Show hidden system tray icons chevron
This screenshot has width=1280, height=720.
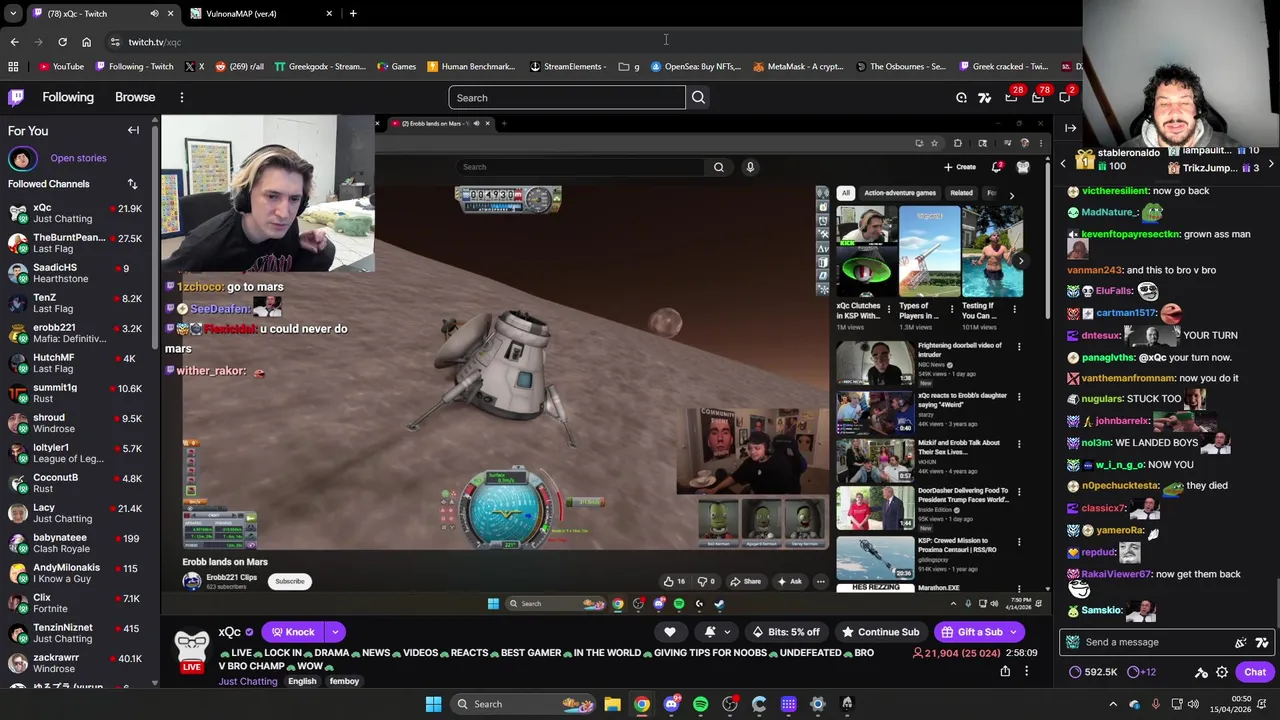1114,704
